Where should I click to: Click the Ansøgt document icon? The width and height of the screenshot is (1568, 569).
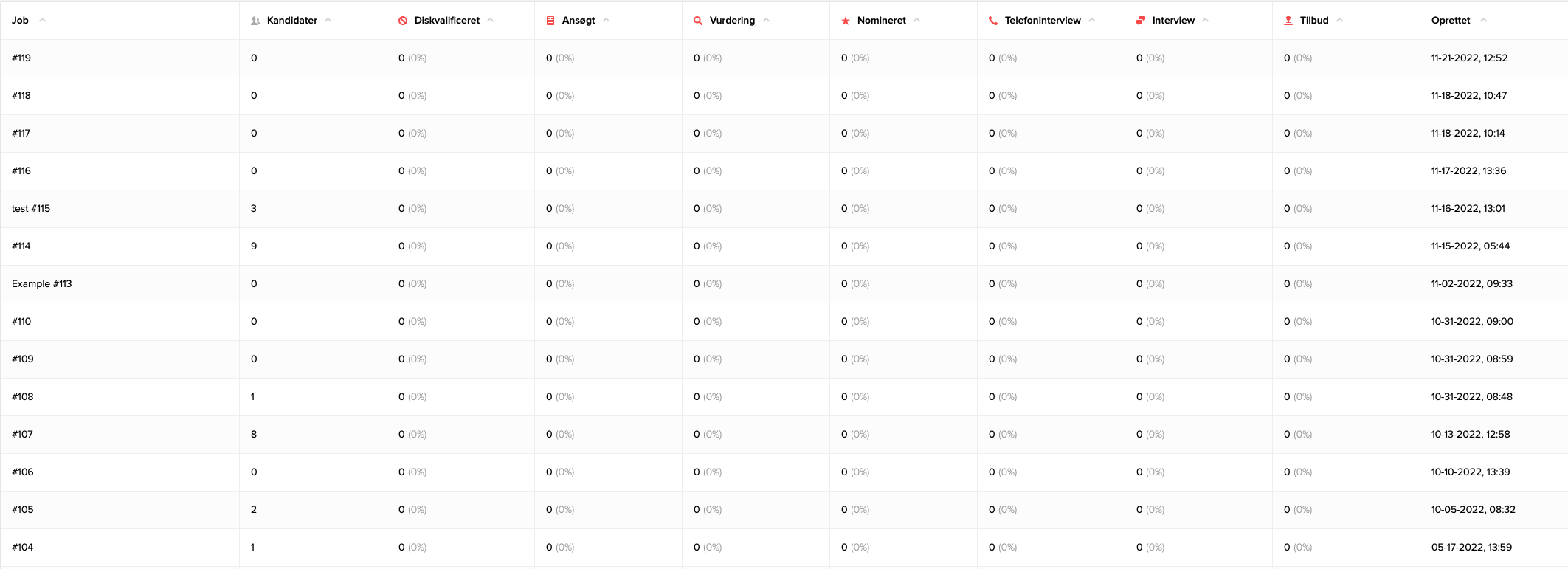[550, 21]
